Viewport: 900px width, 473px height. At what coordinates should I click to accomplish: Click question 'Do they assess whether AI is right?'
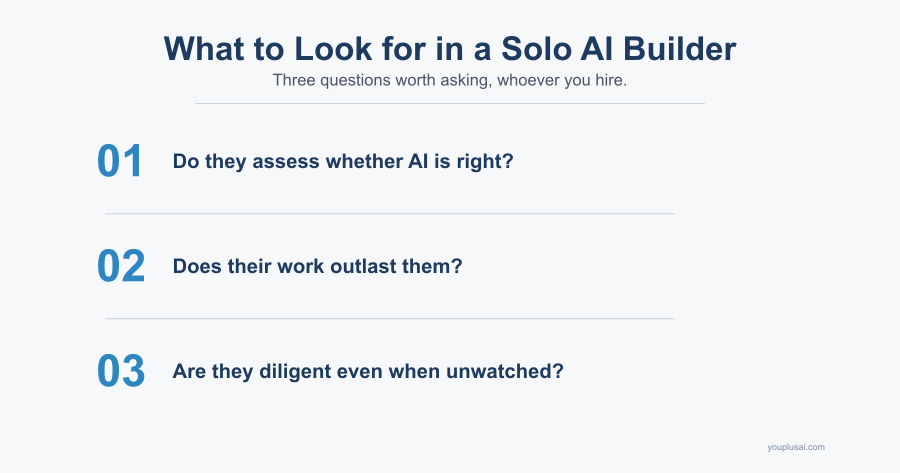(343, 161)
